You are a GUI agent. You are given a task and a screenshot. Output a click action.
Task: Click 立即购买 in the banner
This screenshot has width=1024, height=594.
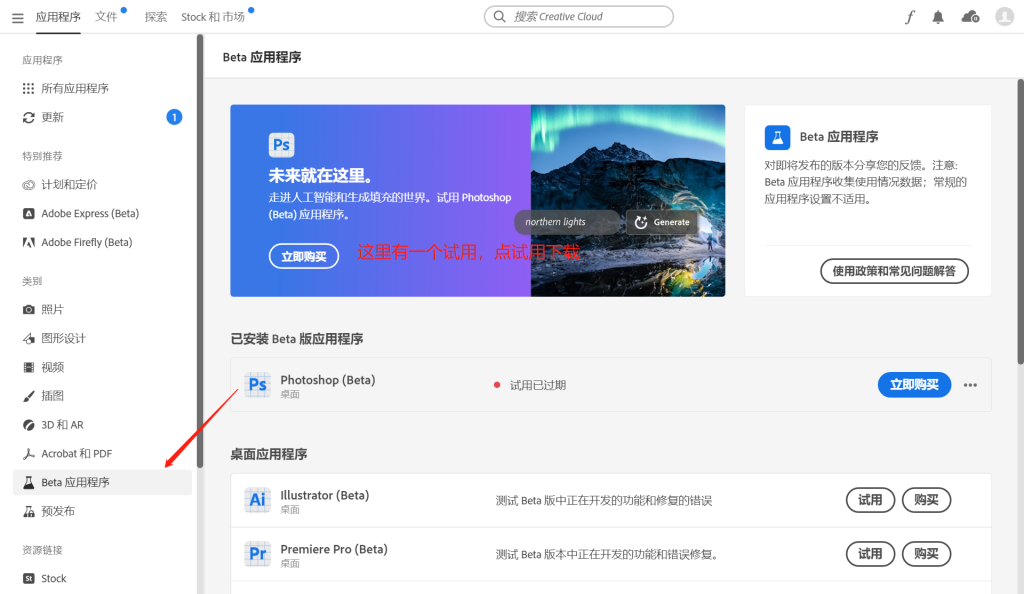pyautogui.click(x=303, y=256)
